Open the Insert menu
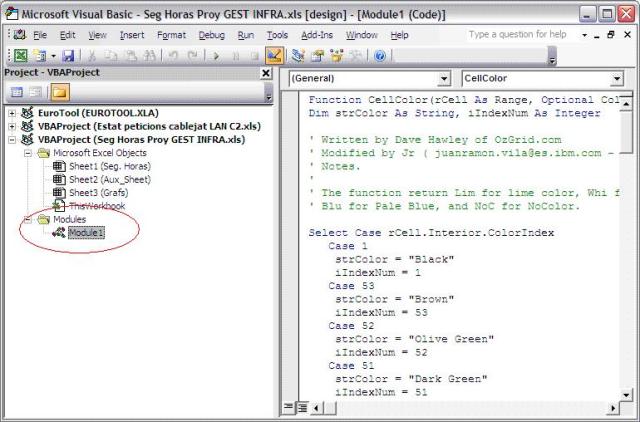The height and width of the screenshot is (422, 640). pyautogui.click(x=132, y=35)
